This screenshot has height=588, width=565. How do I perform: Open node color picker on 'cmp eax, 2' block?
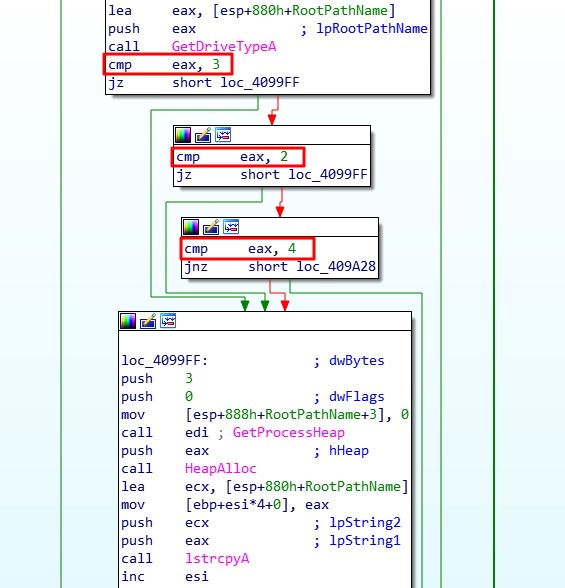[183, 135]
